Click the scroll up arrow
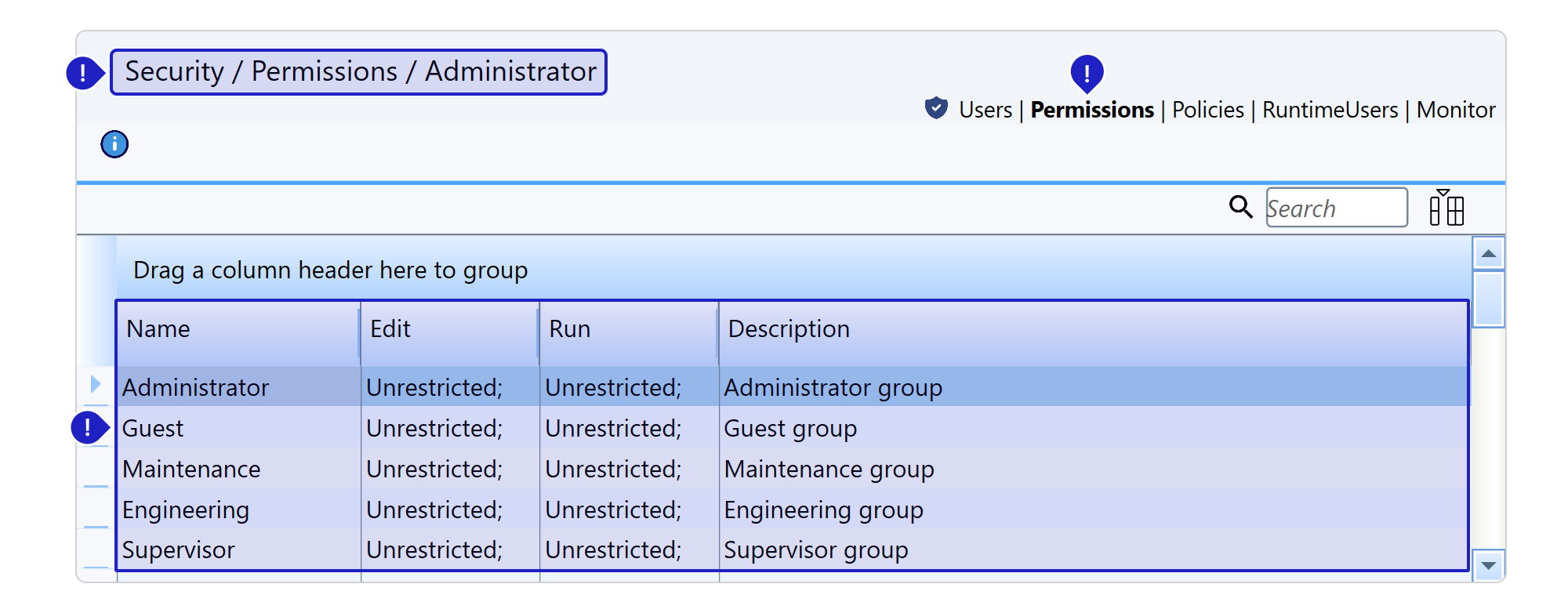Viewport: 1568px width, 613px height. 1488,253
